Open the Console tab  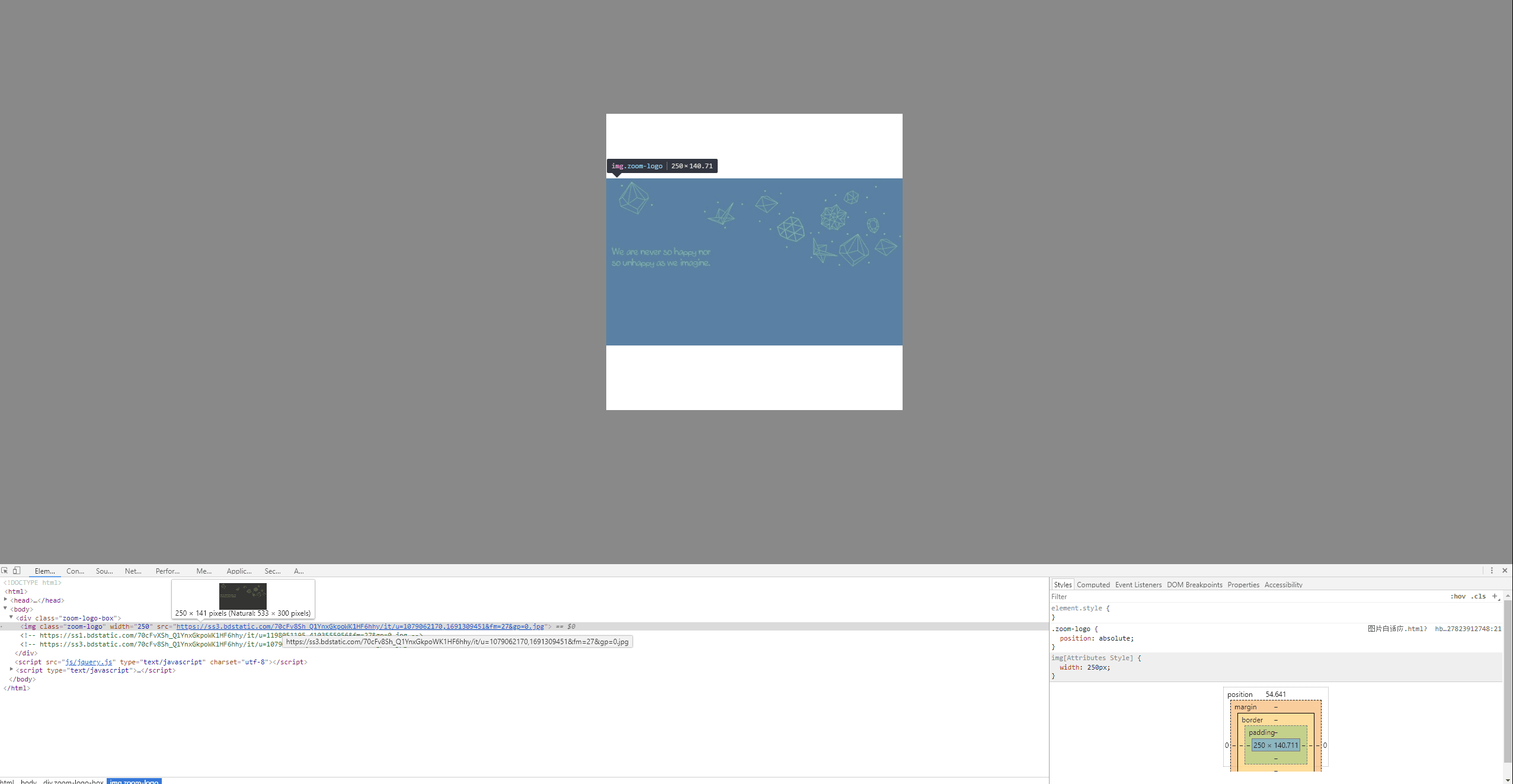click(75, 571)
